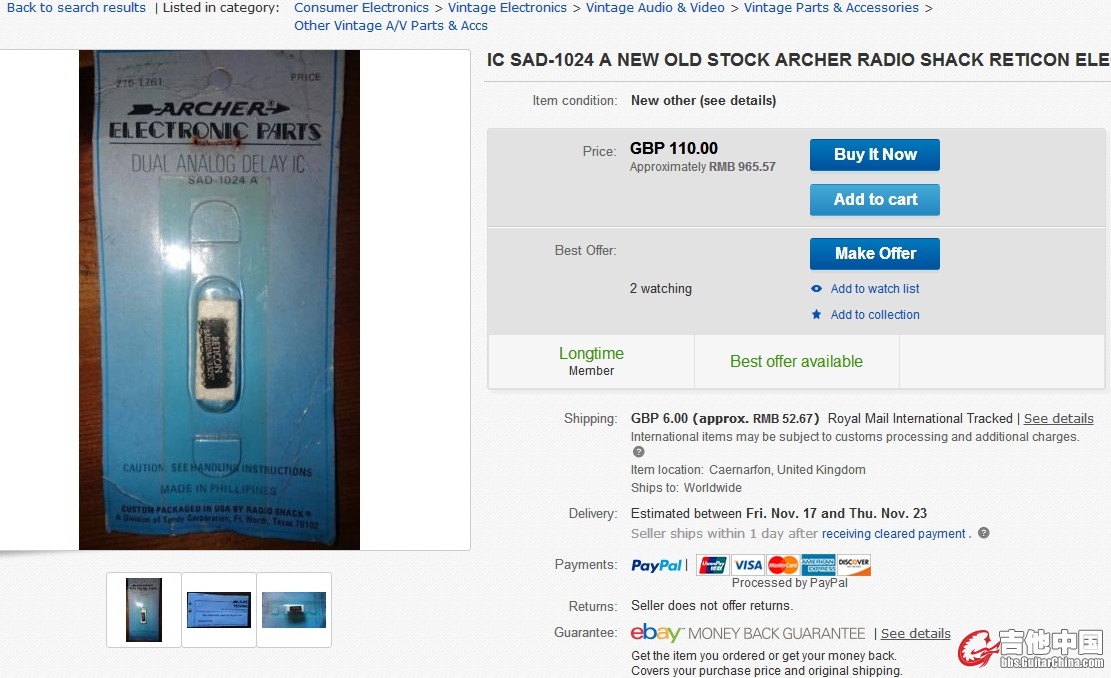The width and height of the screenshot is (1111, 678).
Task: Select the first product thumbnail
Action: pyautogui.click(x=144, y=610)
